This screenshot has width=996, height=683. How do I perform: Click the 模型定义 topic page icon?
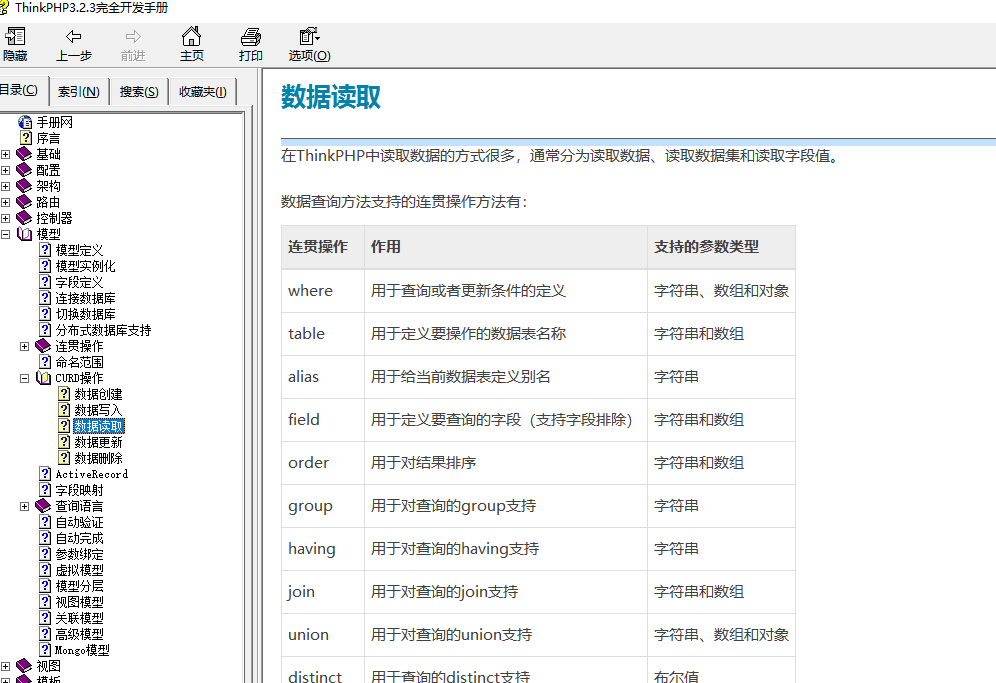44,250
